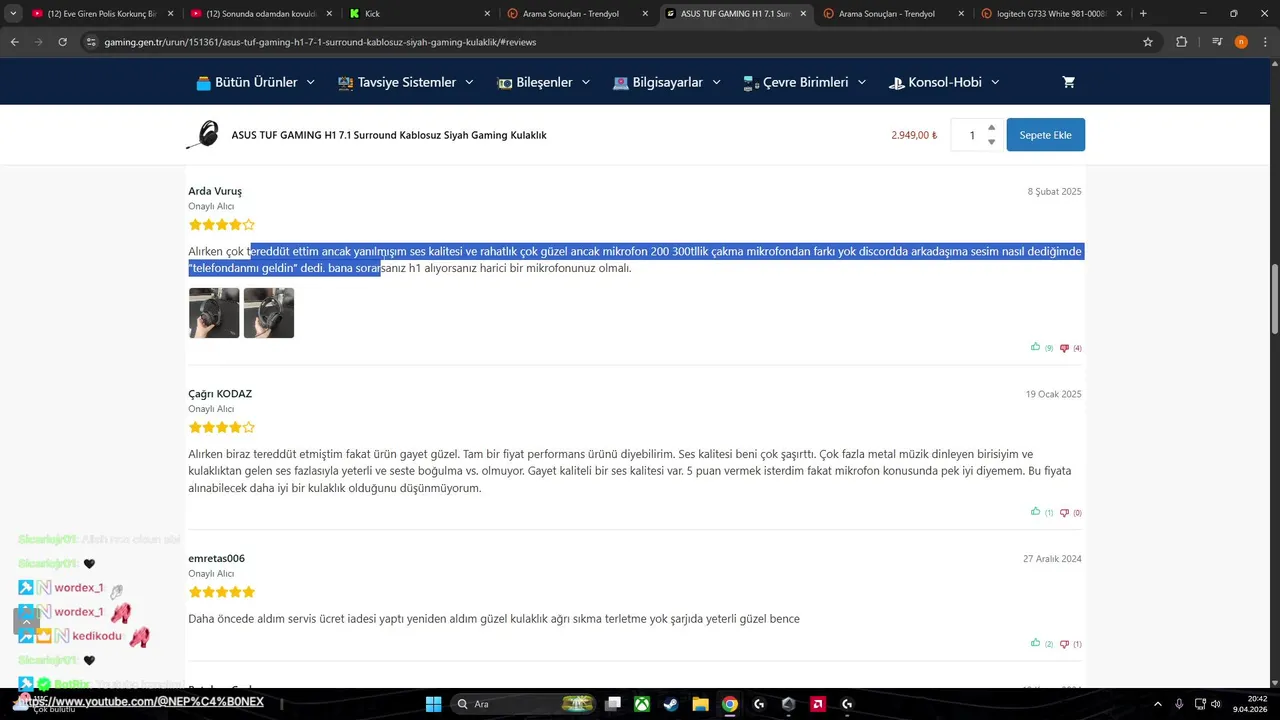The height and width of the screenshot is (720, 1280).
Task: Expand the Tavsiye Sistemler menu
Action: tap(406, 82)
